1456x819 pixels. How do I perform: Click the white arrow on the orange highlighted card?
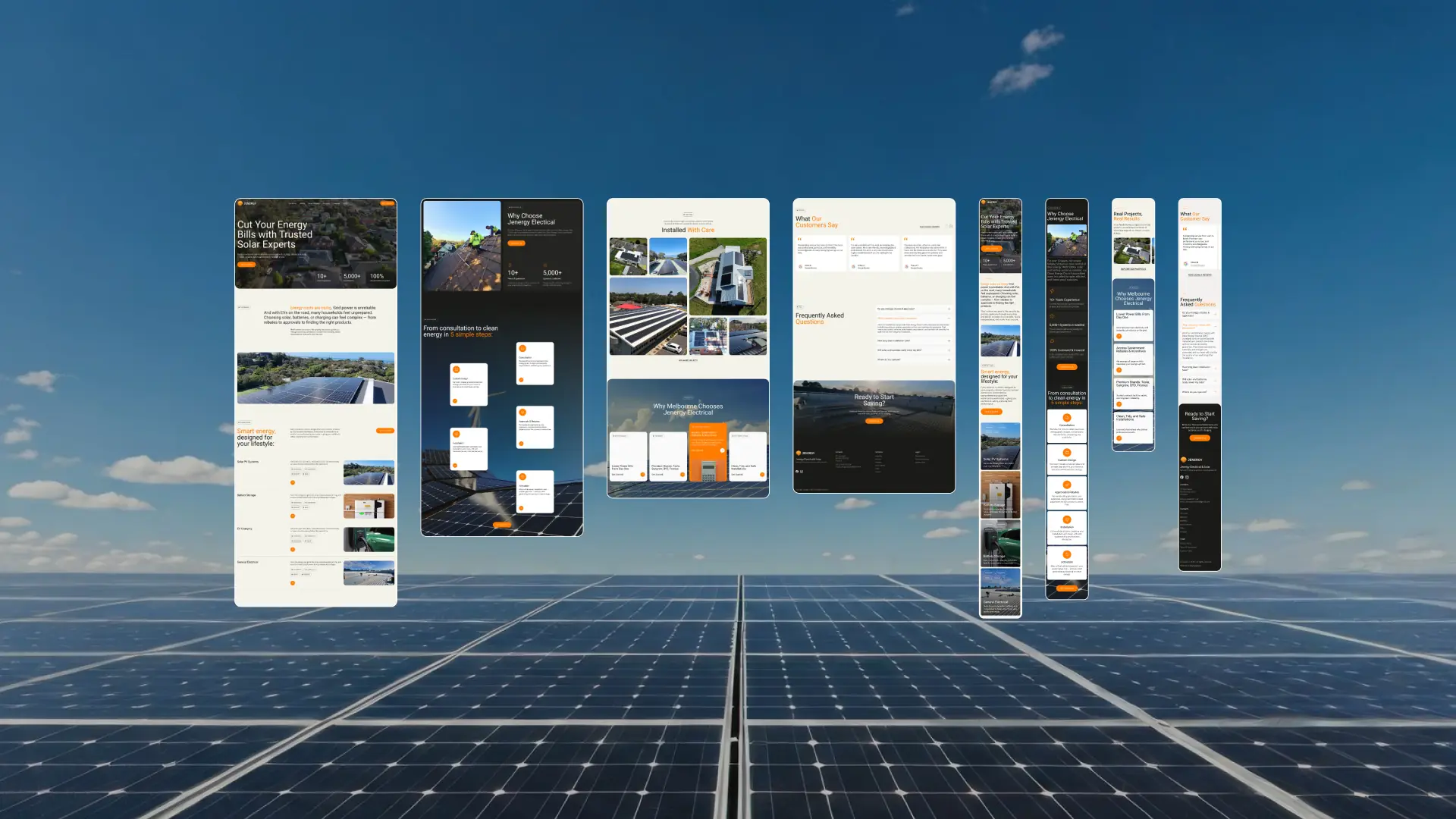tap(723, 450)
